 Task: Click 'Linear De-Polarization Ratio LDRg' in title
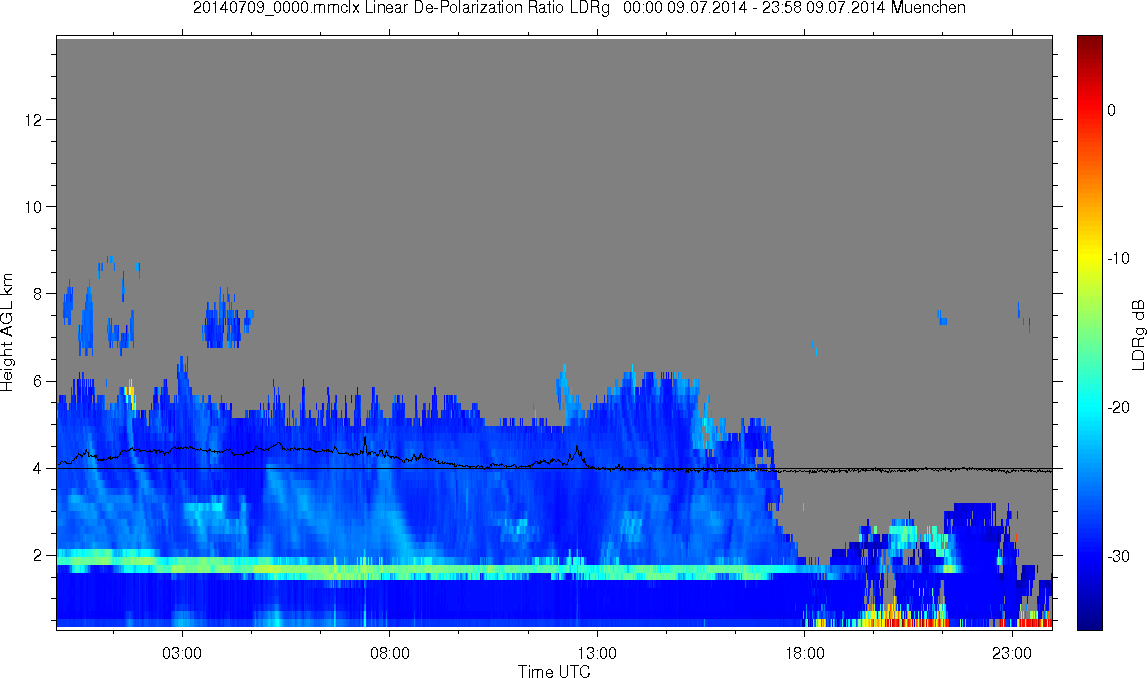pos(487,8)
